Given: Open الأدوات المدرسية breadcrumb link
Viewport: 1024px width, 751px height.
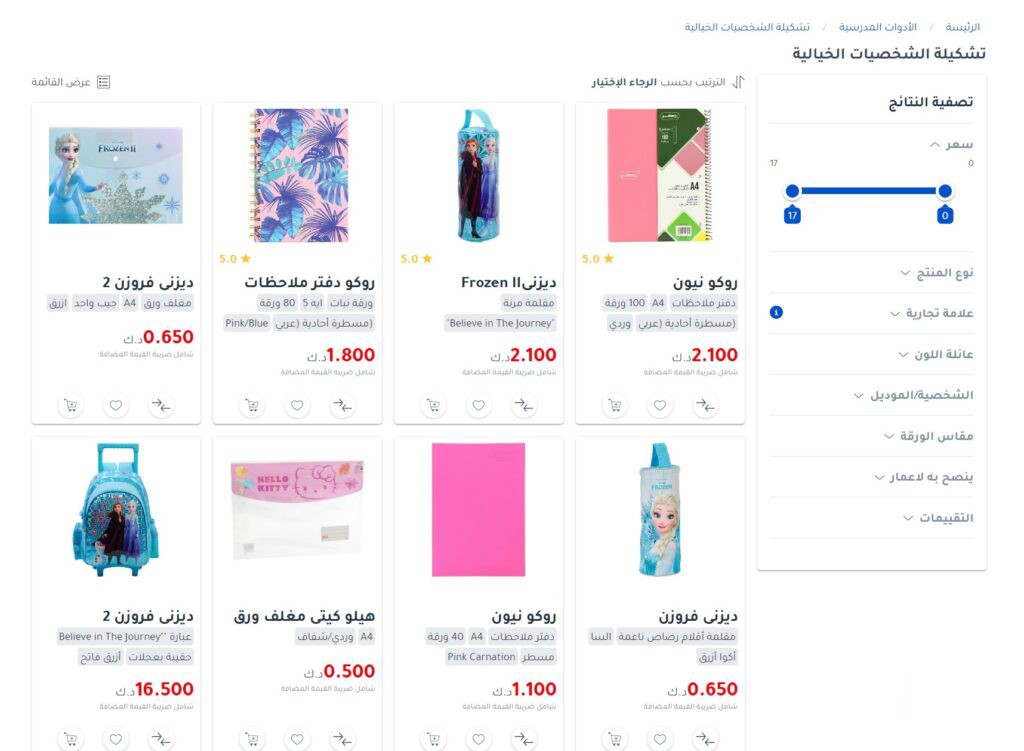Looking at the screenshot, I should (877, 27).
